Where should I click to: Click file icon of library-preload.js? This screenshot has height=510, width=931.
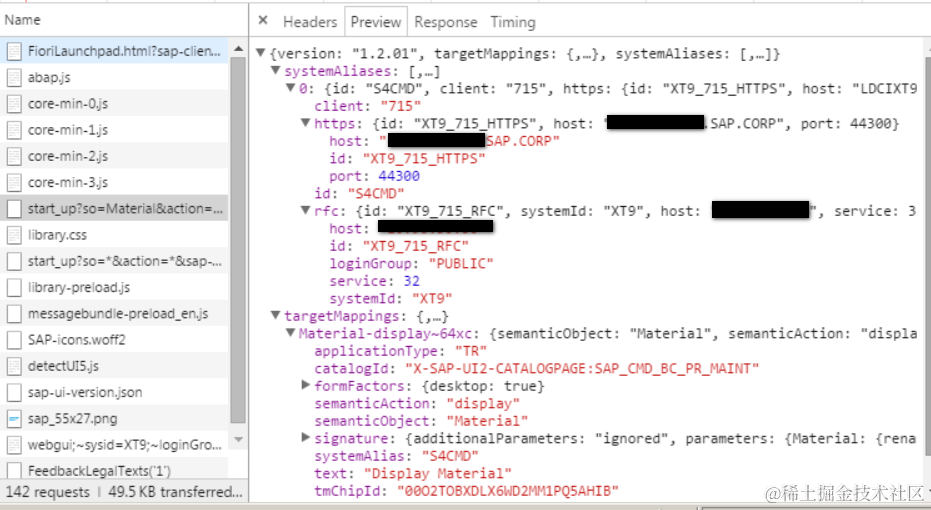[14, 287]
